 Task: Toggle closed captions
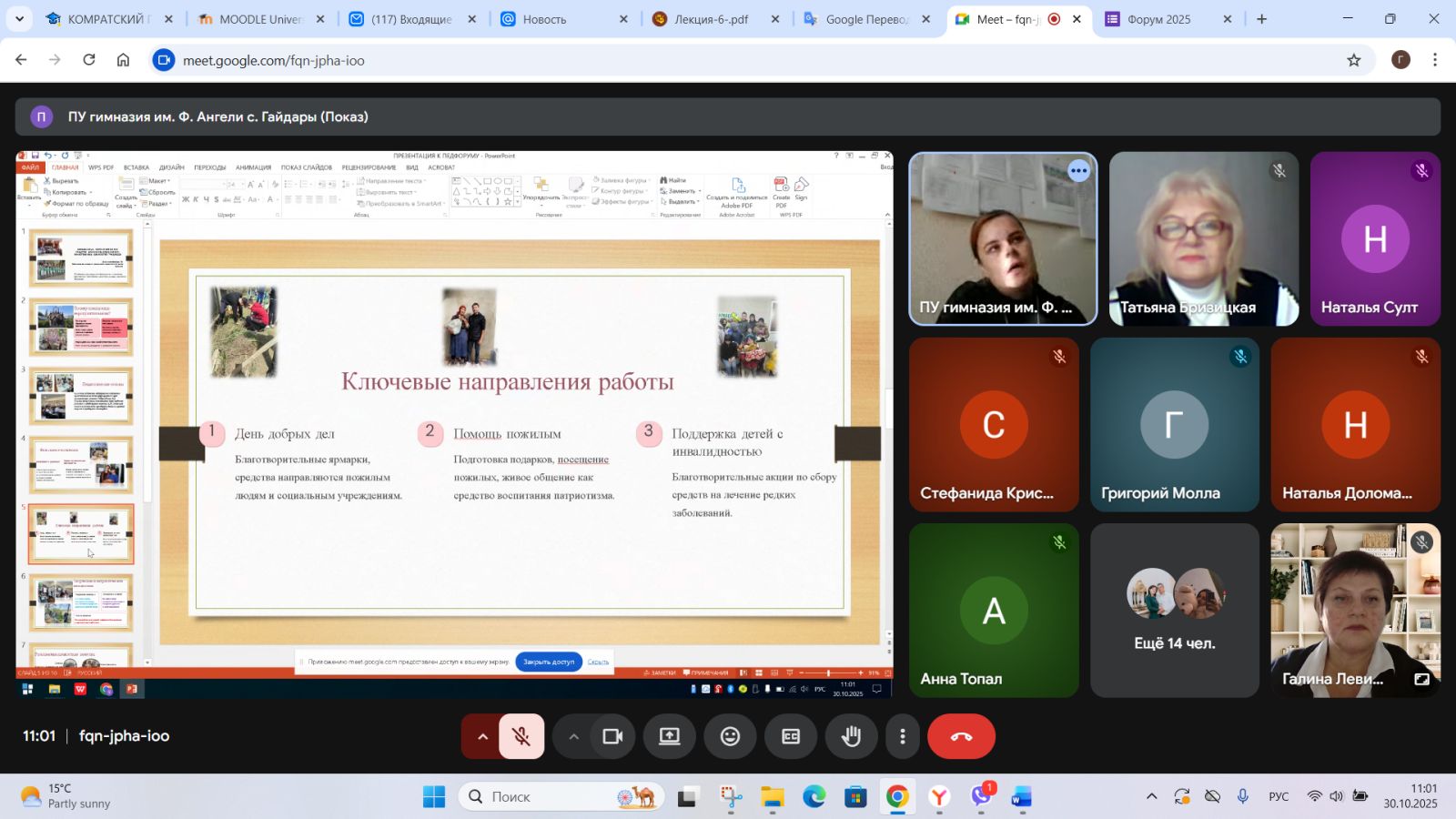click(x=791, y=736)
